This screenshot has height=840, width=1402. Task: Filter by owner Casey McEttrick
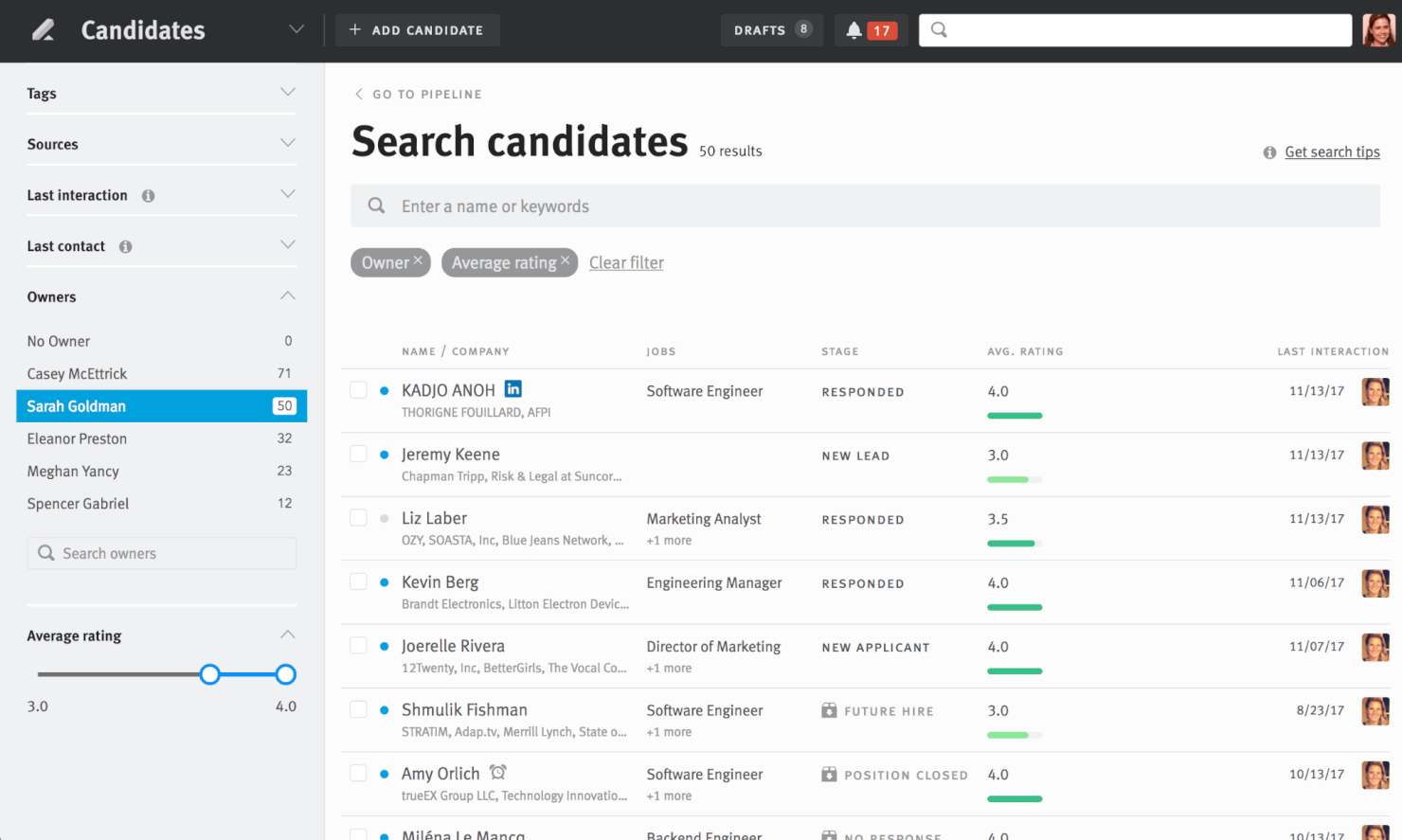(x=161, y=373)
